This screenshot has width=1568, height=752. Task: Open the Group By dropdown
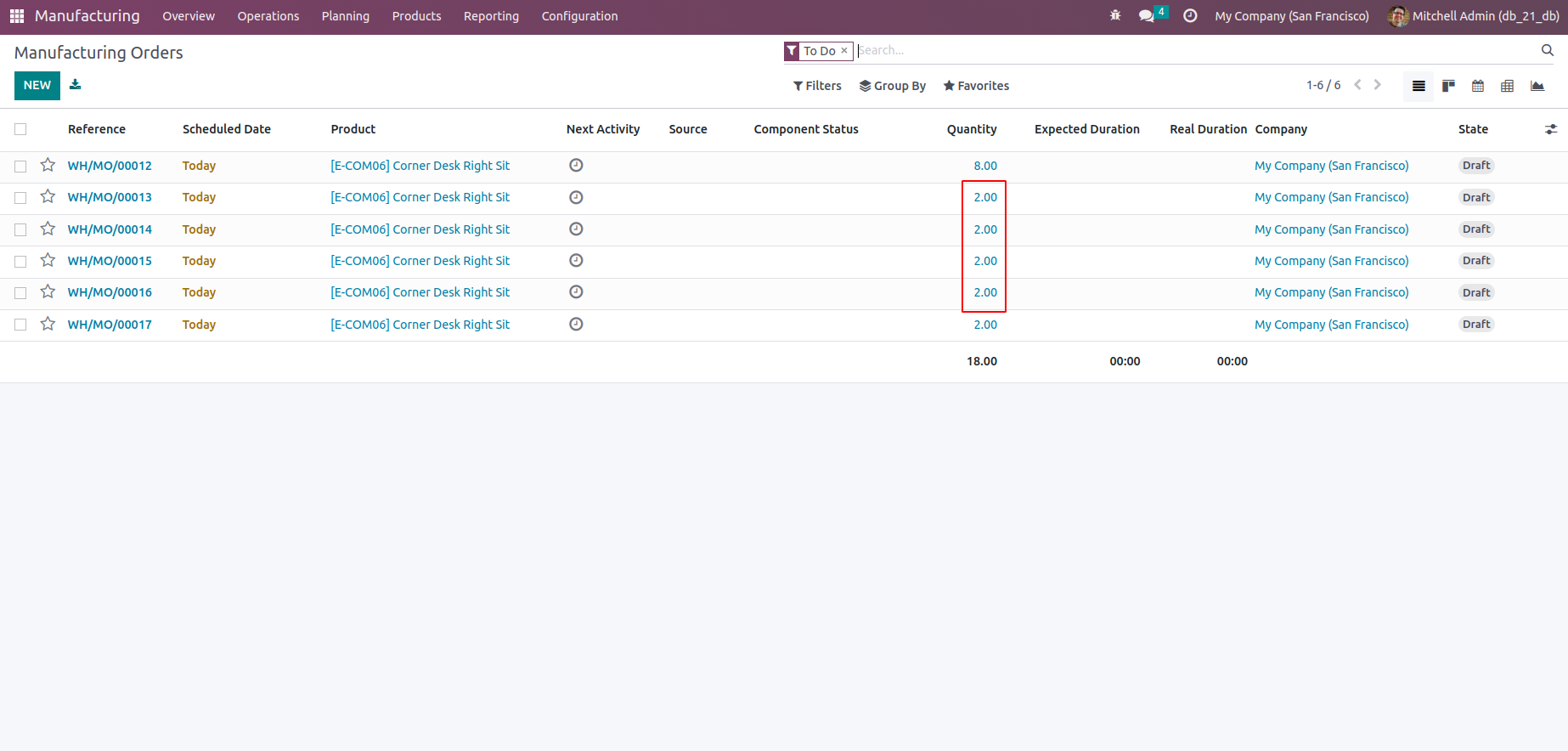pyautogui.click(x=892, y=86)
